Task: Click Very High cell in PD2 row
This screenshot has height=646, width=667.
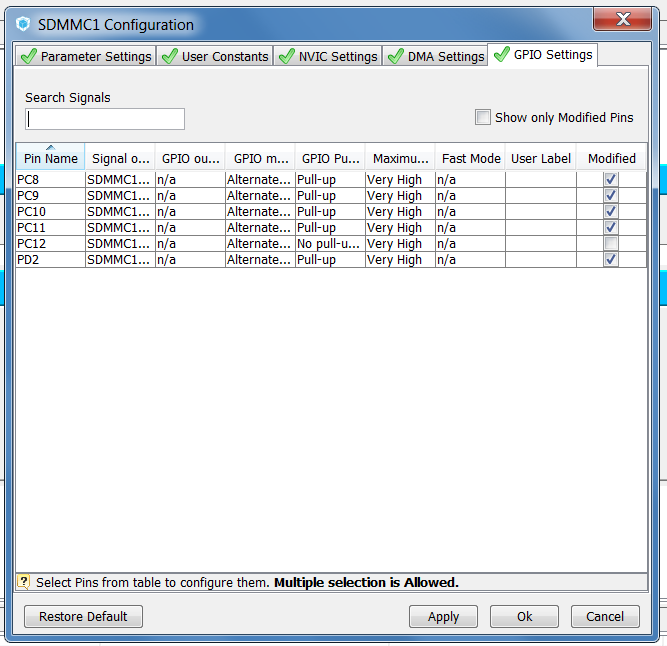Action: [x=400, y=259]
